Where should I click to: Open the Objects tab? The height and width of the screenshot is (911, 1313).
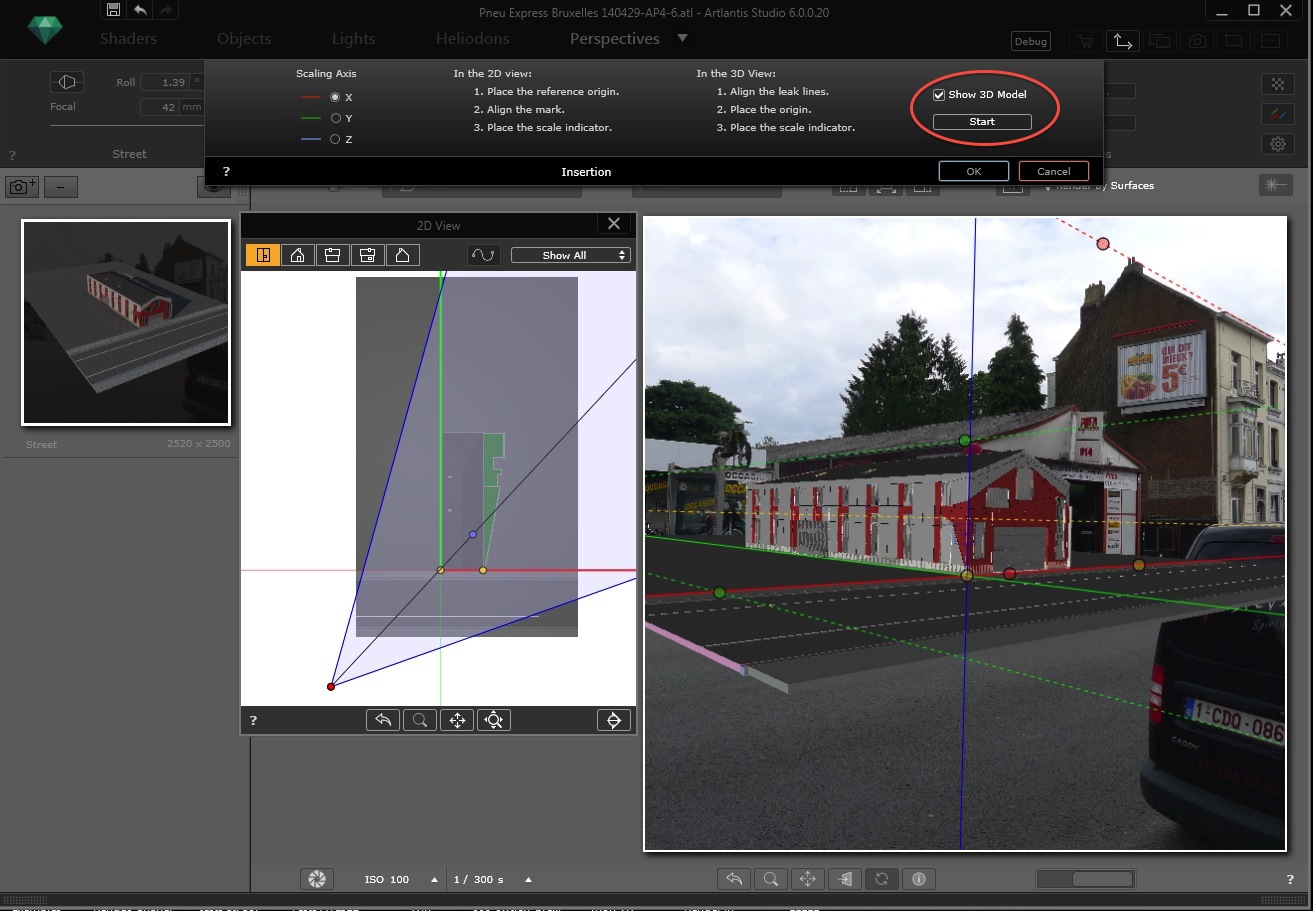tap(244, 39)
